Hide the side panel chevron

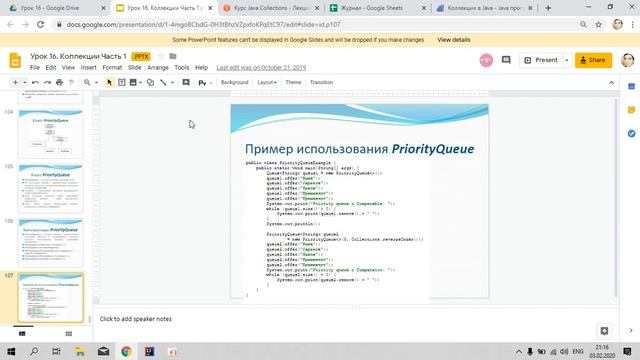[x=631, y=331]
